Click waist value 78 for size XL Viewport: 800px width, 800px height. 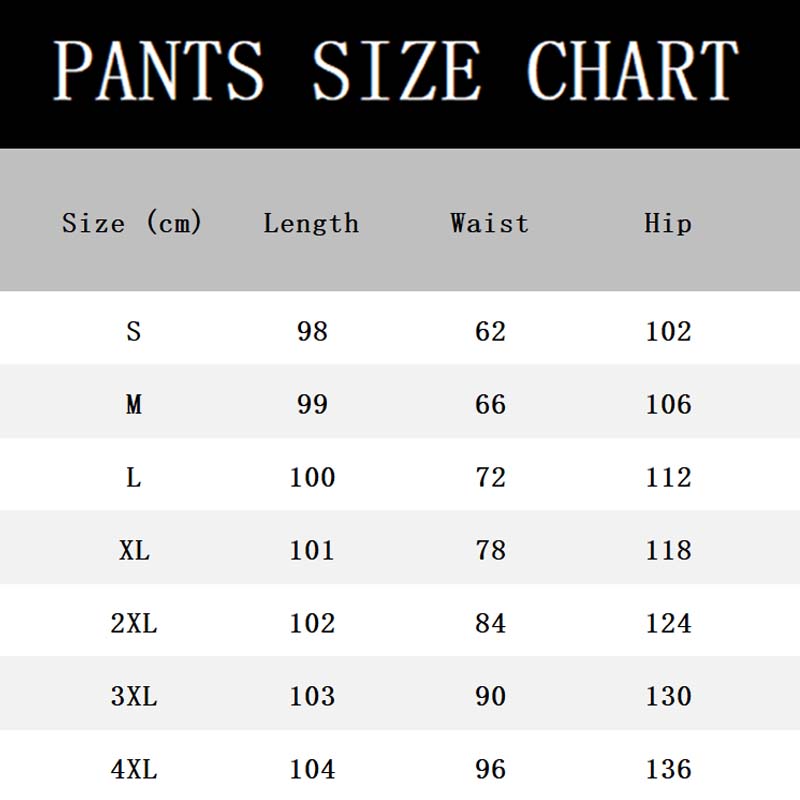point(490,551)
